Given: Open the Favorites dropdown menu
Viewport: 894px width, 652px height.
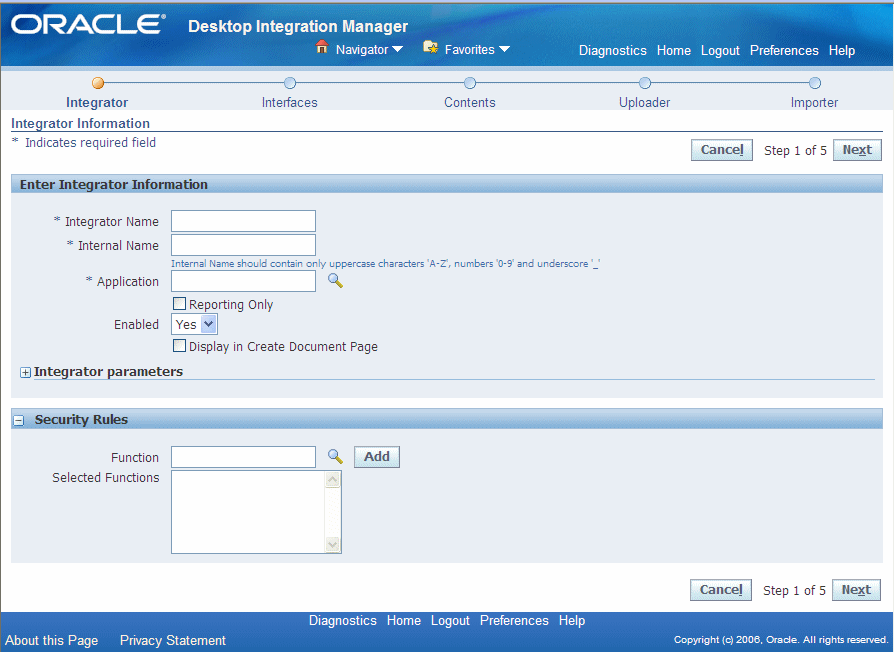Looking at the screenshot, I should coord(477,50).
